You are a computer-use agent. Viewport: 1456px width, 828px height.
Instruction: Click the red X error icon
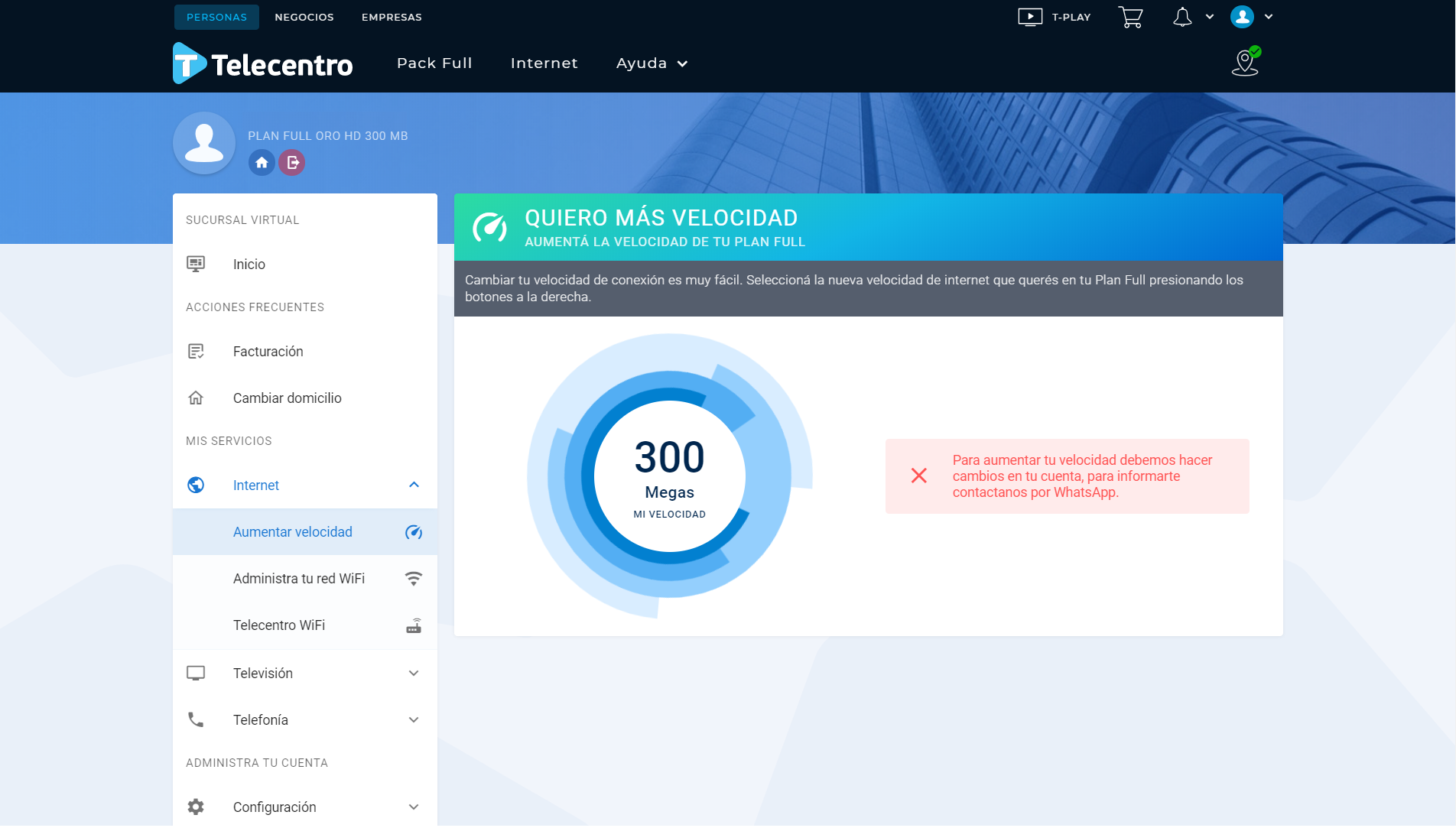[919, 476]
